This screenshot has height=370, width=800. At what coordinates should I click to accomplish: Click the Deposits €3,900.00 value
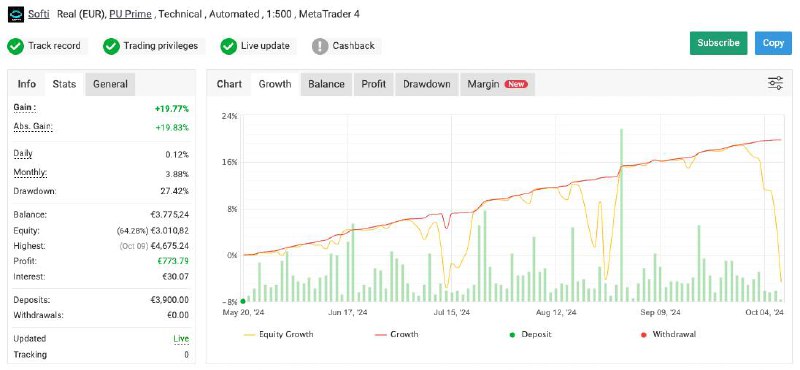point(170,300)
